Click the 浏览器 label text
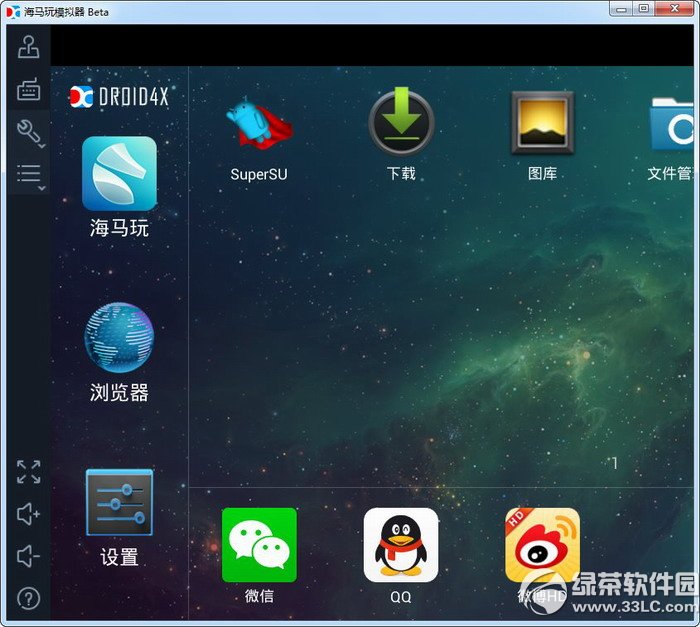This screenshot has height=627, width=700. coord(119,393)
